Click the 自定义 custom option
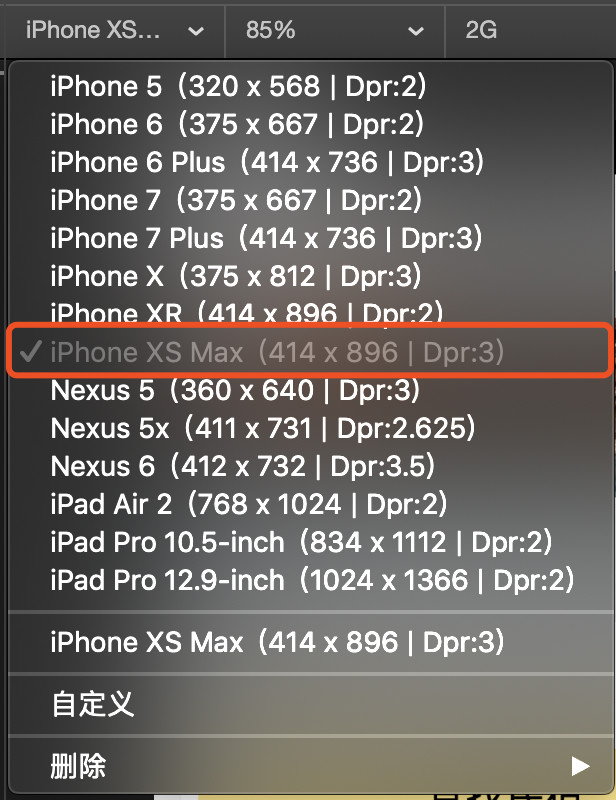Screen dimensions: 616x800 point(310,705)
